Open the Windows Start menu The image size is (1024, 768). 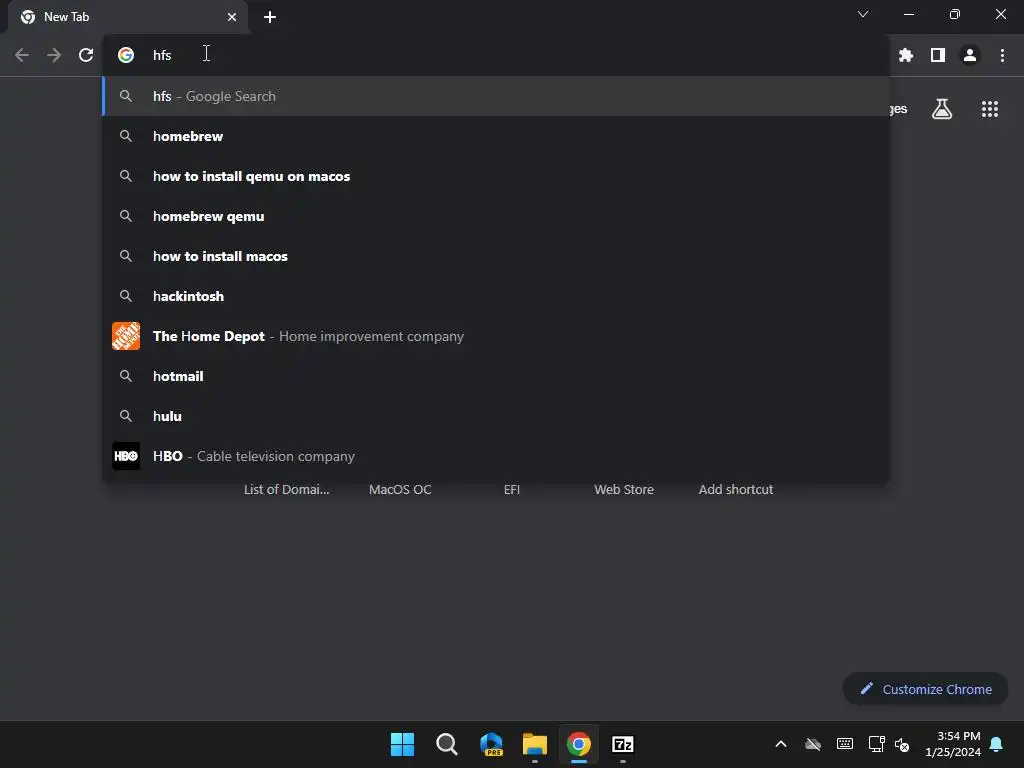click(402, 744)
